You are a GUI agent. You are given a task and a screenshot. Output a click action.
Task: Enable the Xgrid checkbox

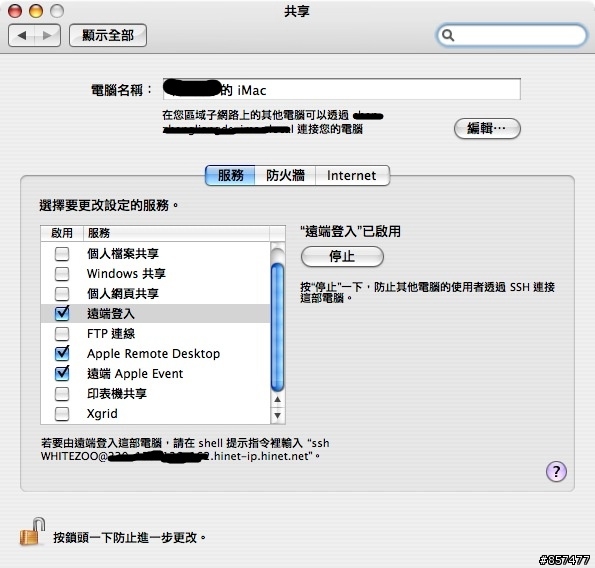[x=62, y=414]
